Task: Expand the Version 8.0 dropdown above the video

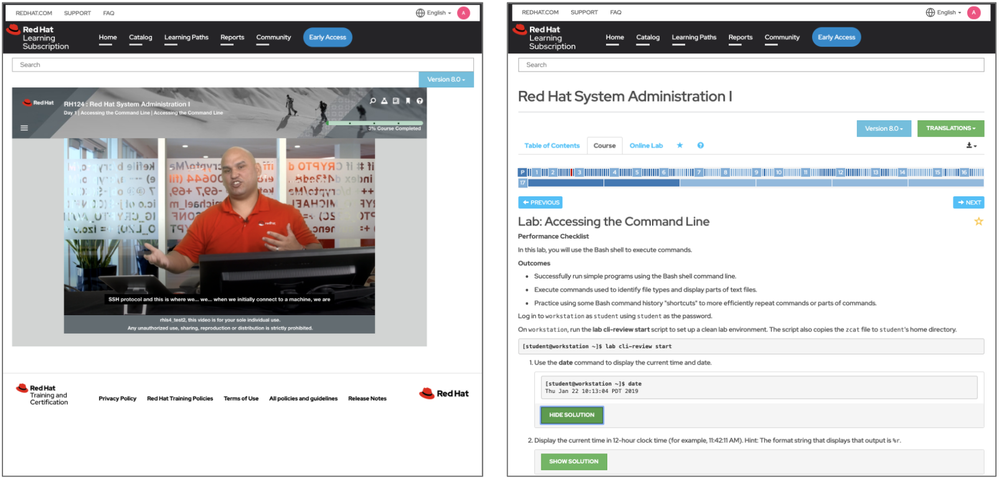Action: [446, 80]
